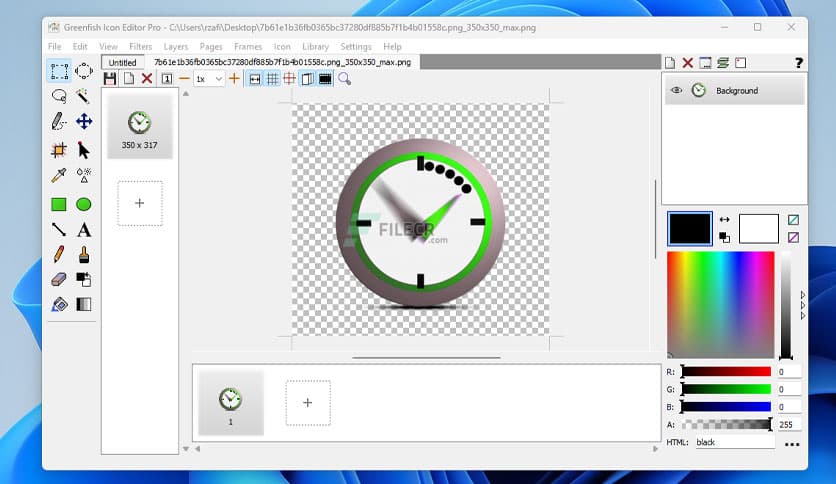
Task: Click the layer from selection icon
Action: tap(741, 63)
